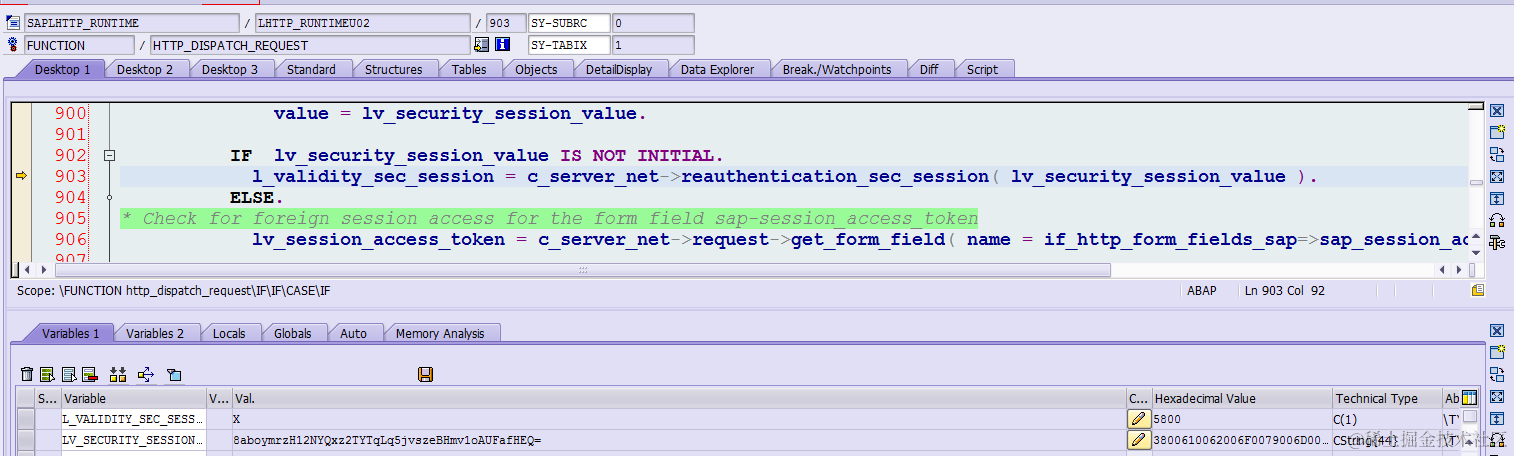Click the Technical Type column header
This screenshot has width=1514, height=456.
pos(1387,398)
